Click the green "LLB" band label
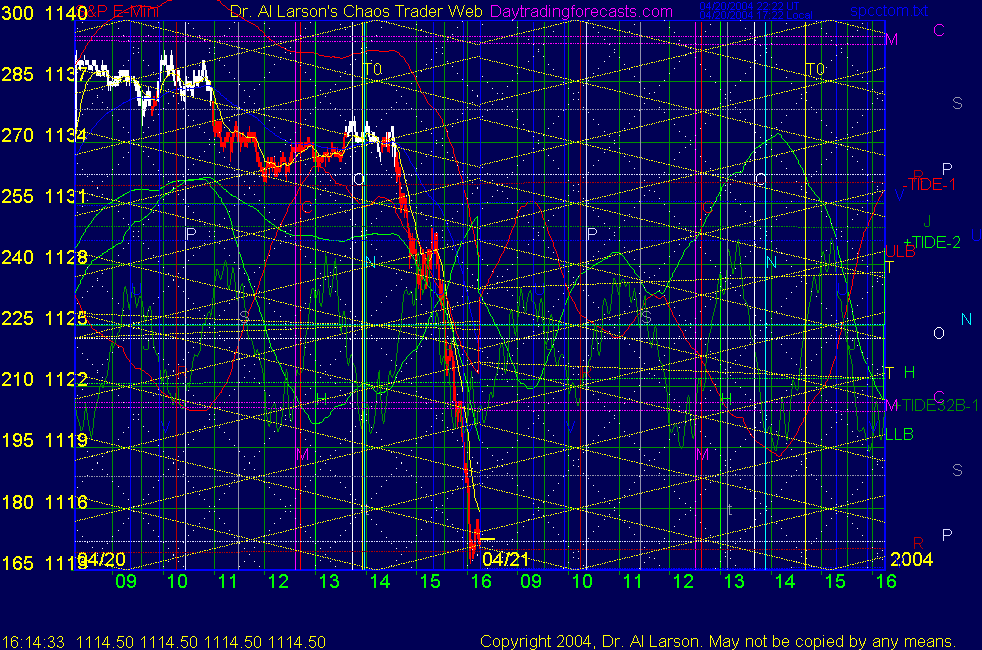982x650 pixels. (x=899, y=435)
